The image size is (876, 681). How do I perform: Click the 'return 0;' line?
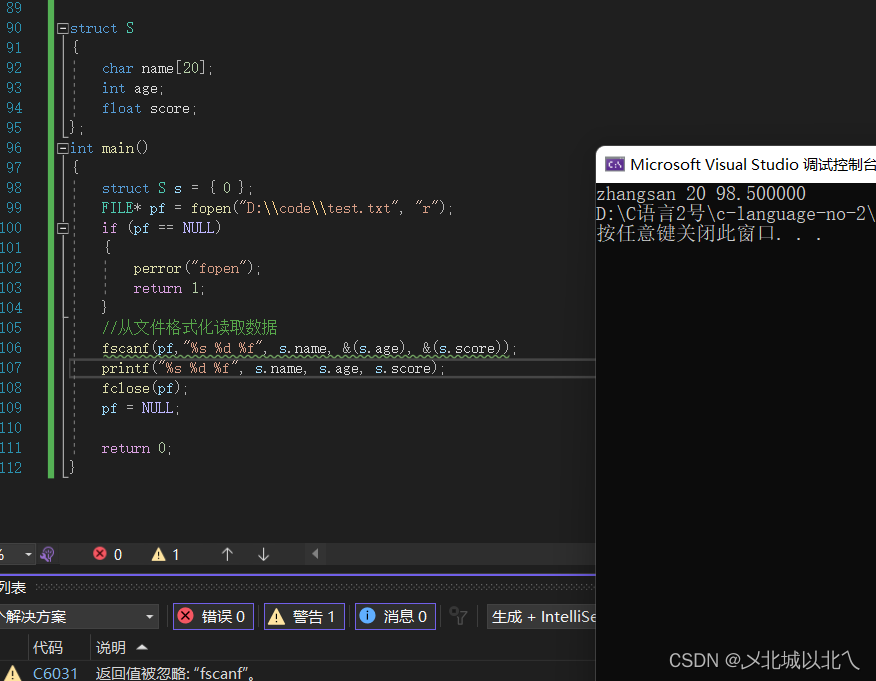coord(136,449)
